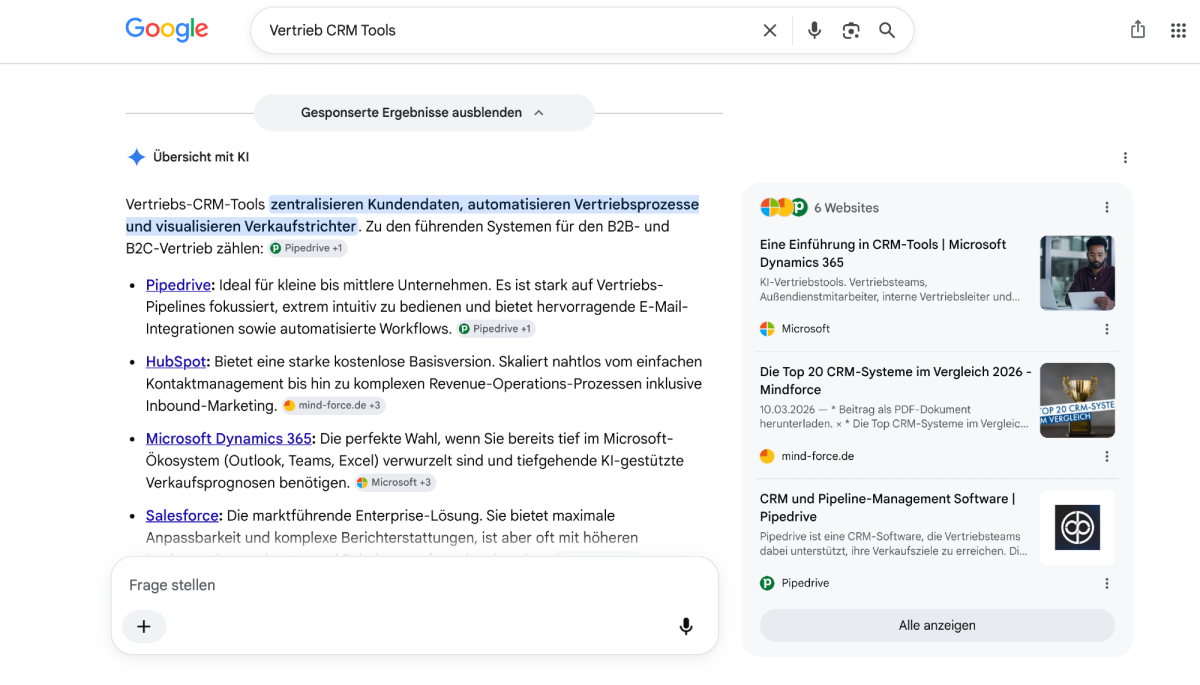The image size is (1200, 685).
Task: Open Die Top 20 CRM-Systeme im Vergleich result
Action: (896, 380)
